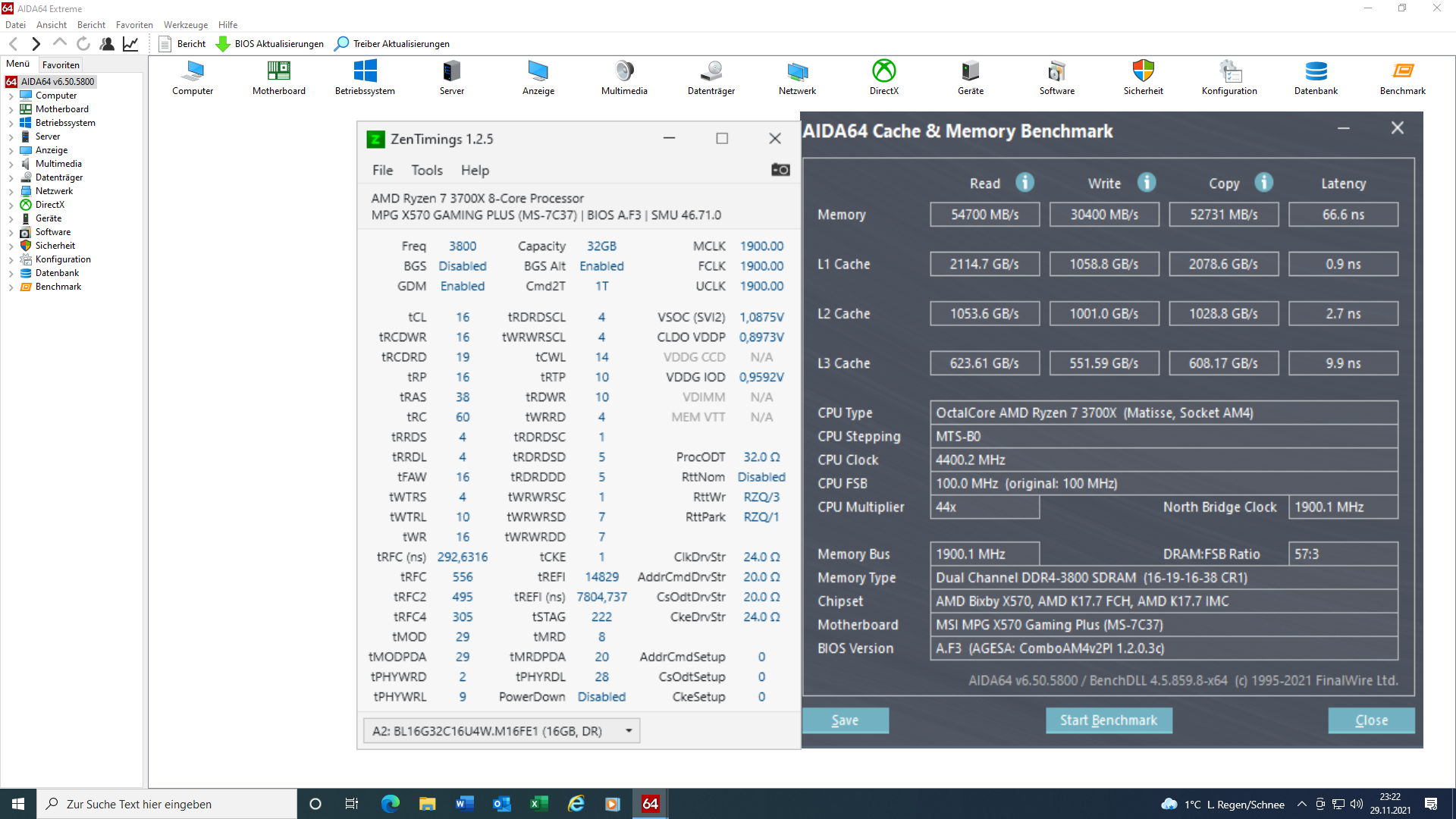Image resolution: width=1456 pixels, height=819 pixels.
Task: Open the Konfiguration gear icon
Action: pos(1229,76)
